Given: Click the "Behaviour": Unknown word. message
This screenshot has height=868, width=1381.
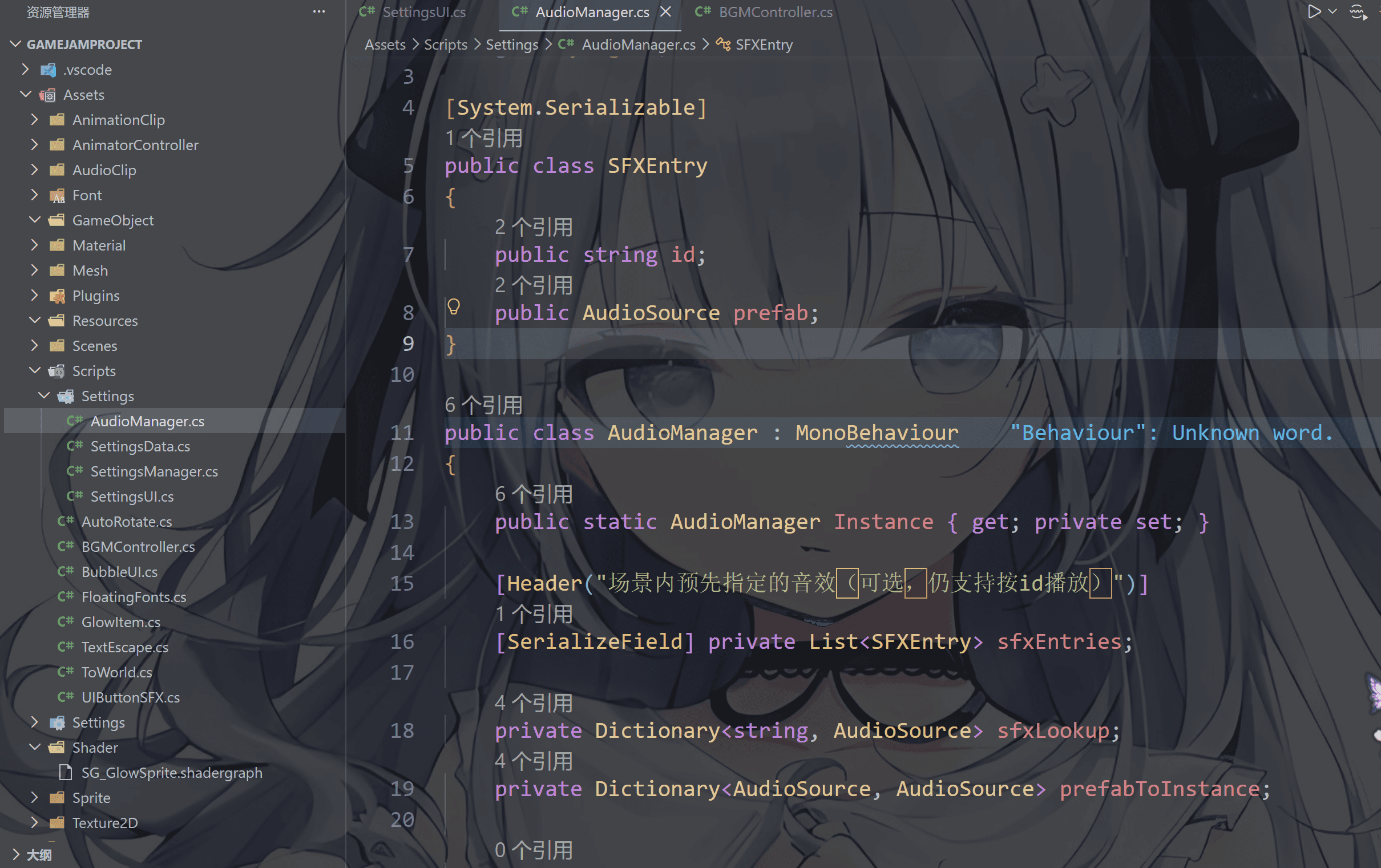Looking at the screenshot, I should (x=1172, y=433).
